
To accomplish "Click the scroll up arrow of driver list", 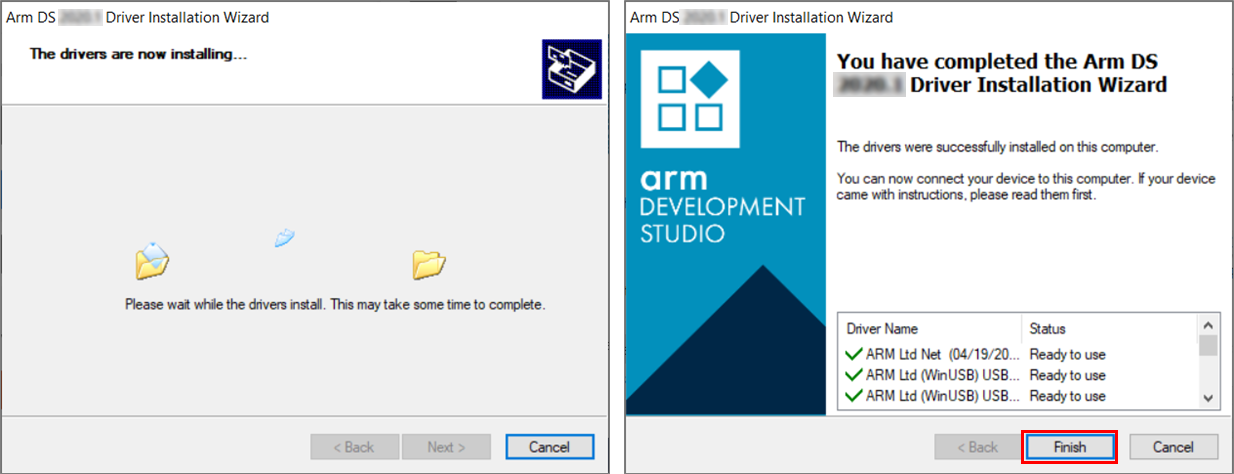I will (1208, 325).
